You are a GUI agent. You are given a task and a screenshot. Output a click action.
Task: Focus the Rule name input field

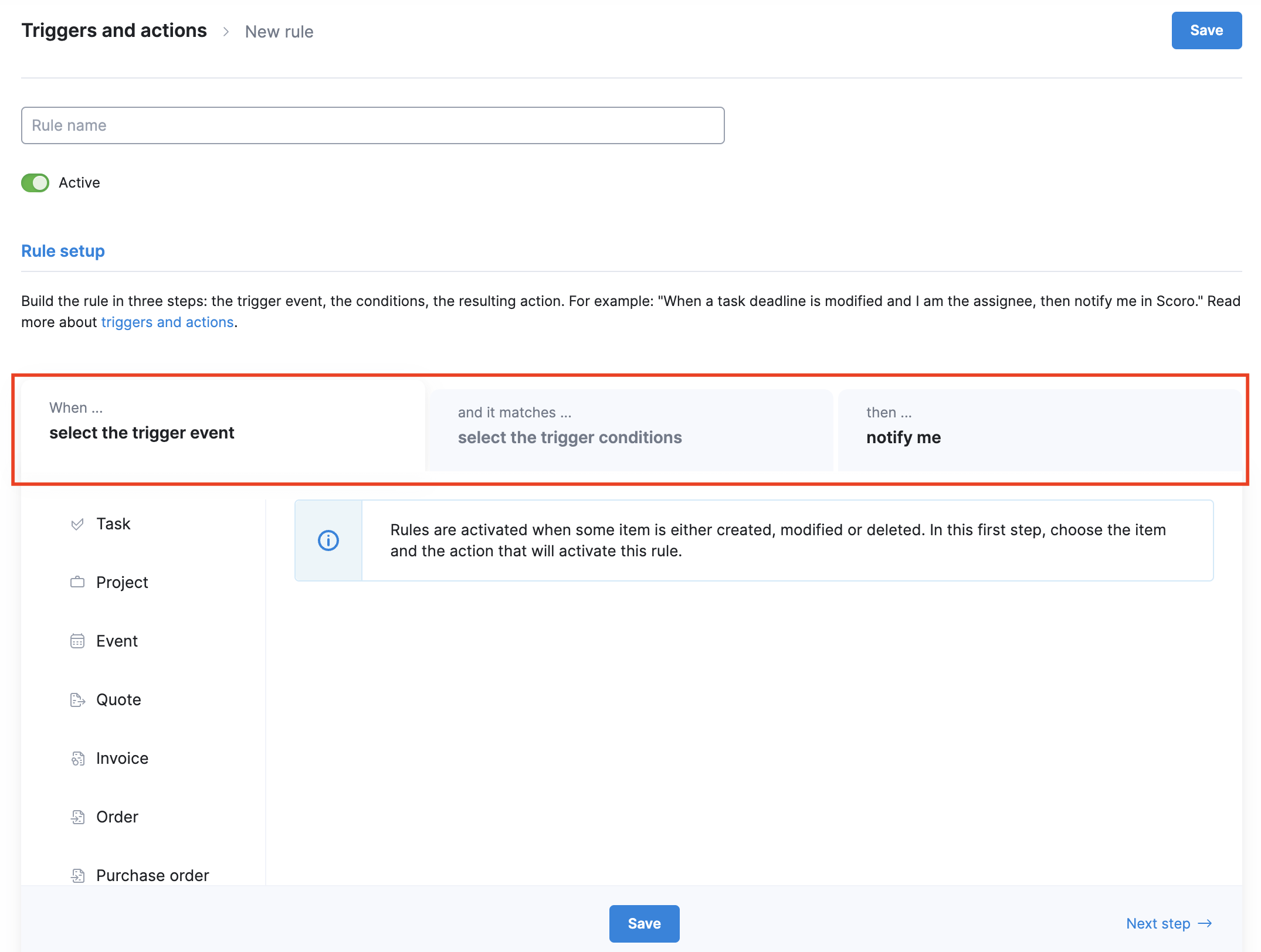click(373, 125)
